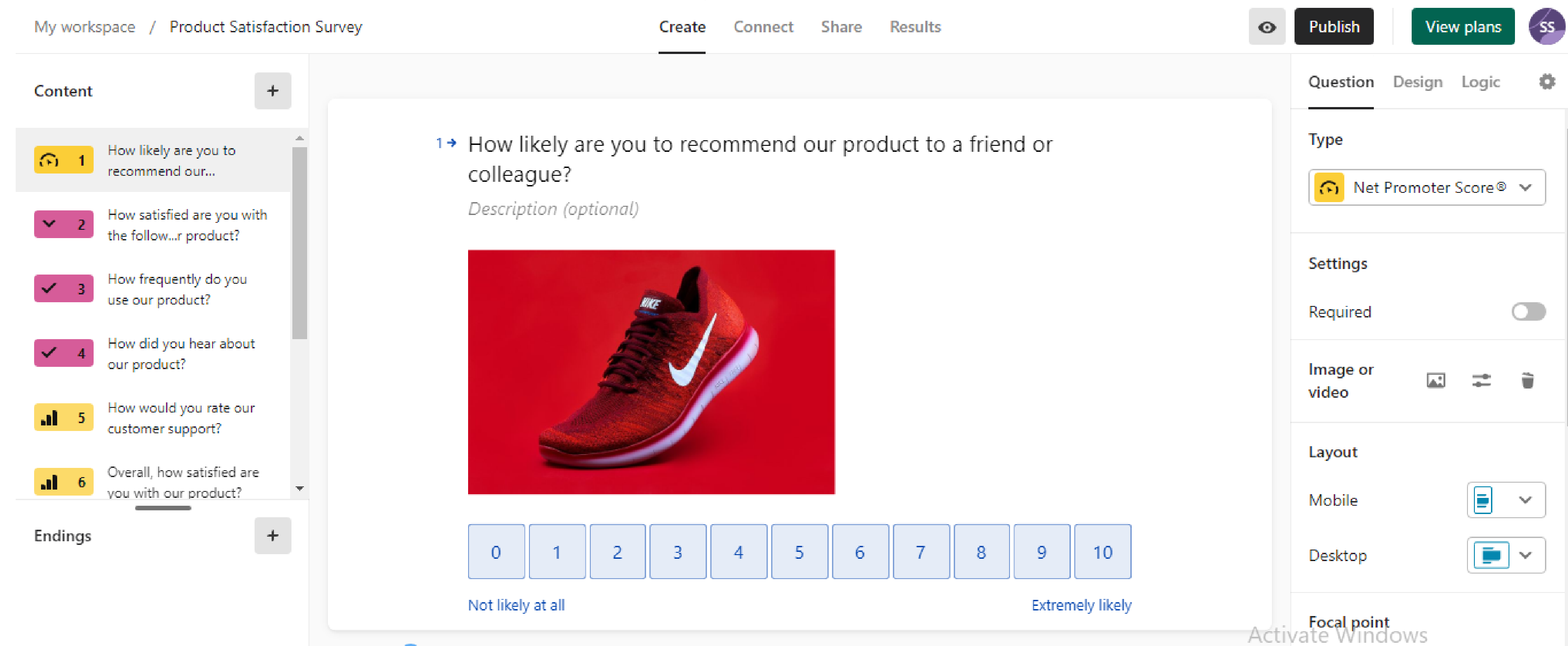The height and width of the screenshot is (646, 1568).
Task: Delete the image with trash icon
Action: 1527,381
